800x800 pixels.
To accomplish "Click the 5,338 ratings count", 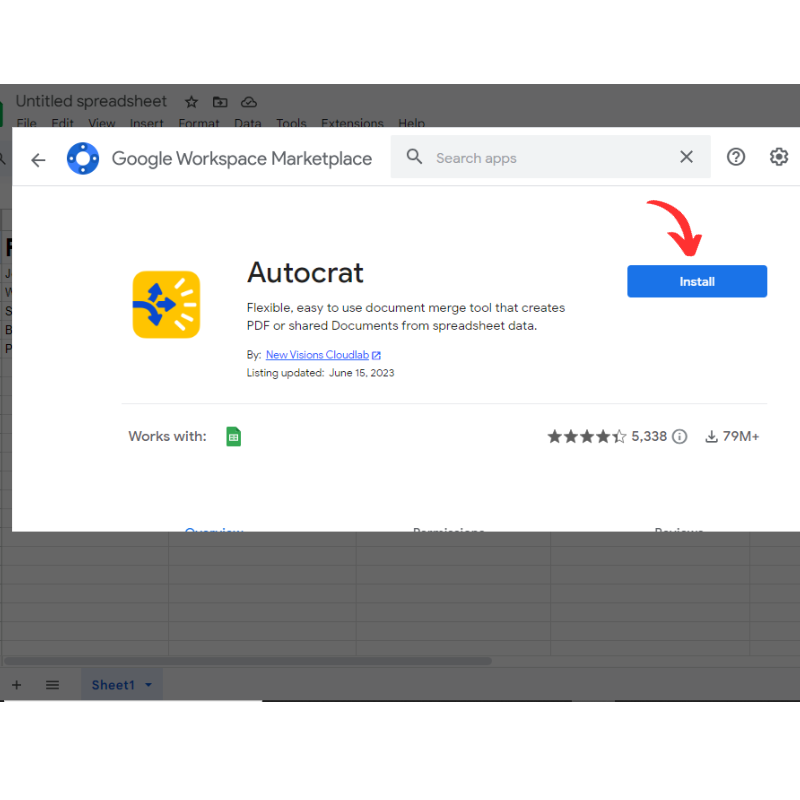I will tap(649, 436).
